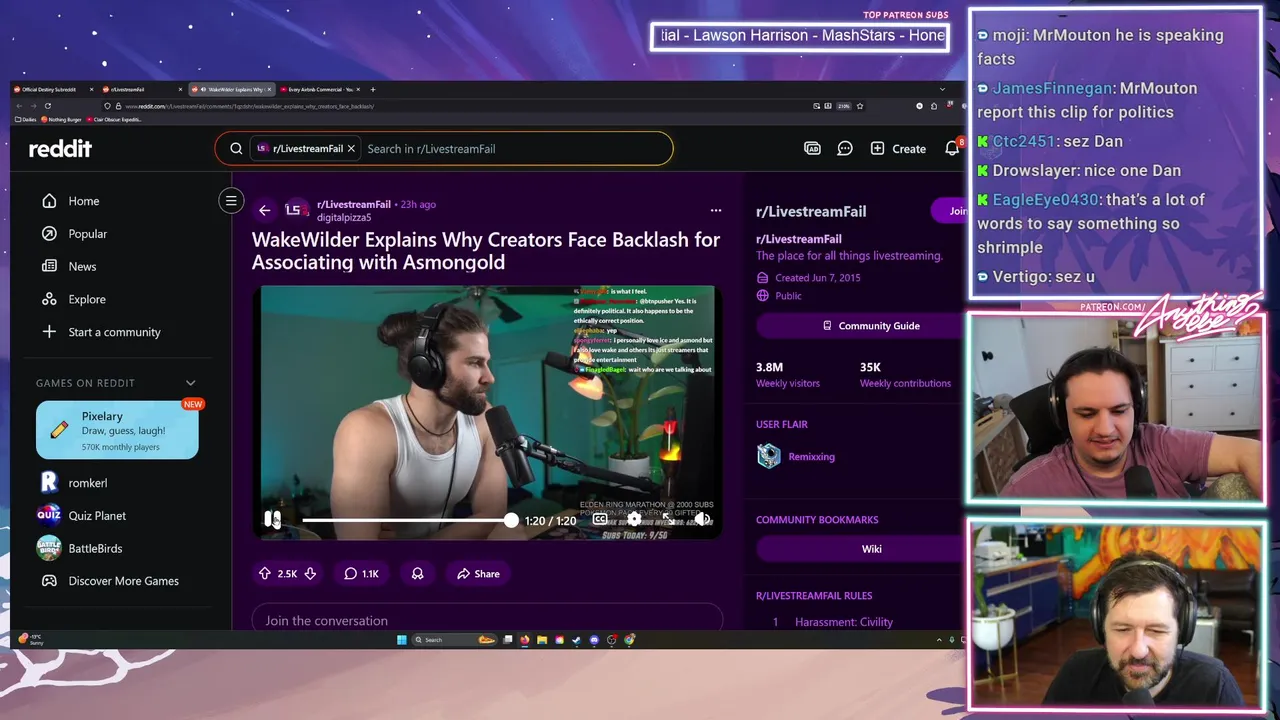Pause the video player
This screenshot has width=1280, height=720.
[x=272, y=519]
